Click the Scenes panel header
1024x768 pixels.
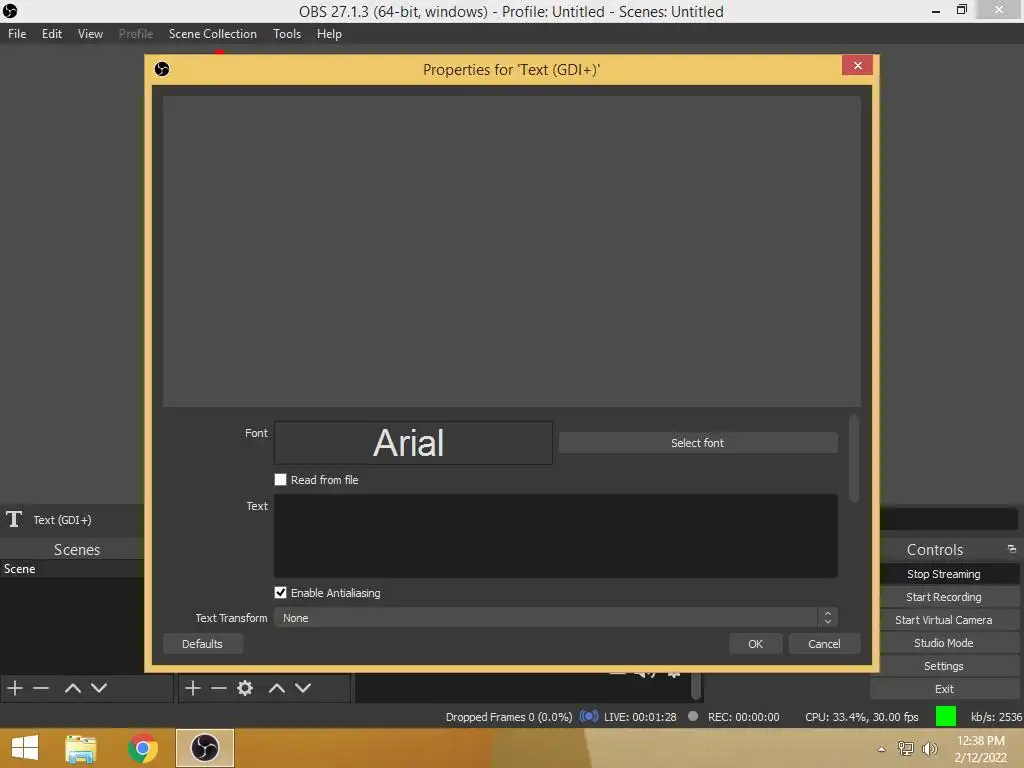(x=76, y=549)
